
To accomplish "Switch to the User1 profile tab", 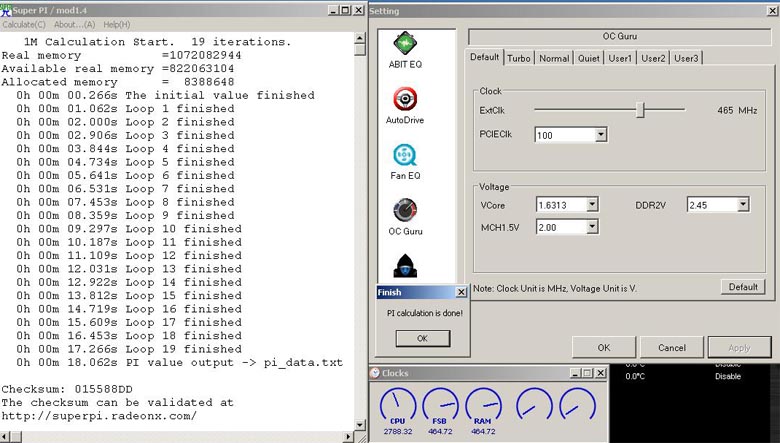I will (x=620, y=58).
